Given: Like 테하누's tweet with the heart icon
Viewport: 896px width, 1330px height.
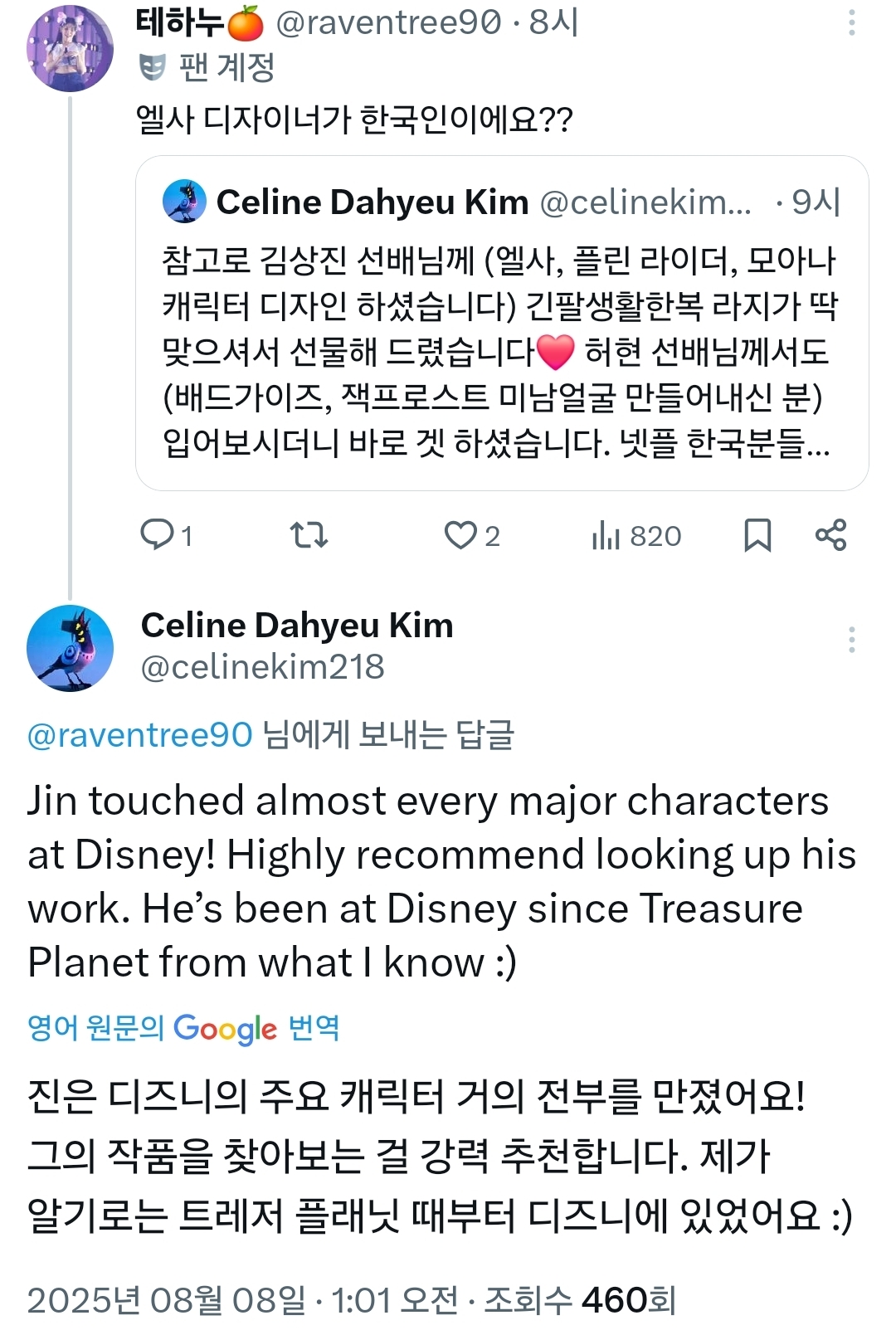Looking at the screenshot, I should (x=460, y=535).
